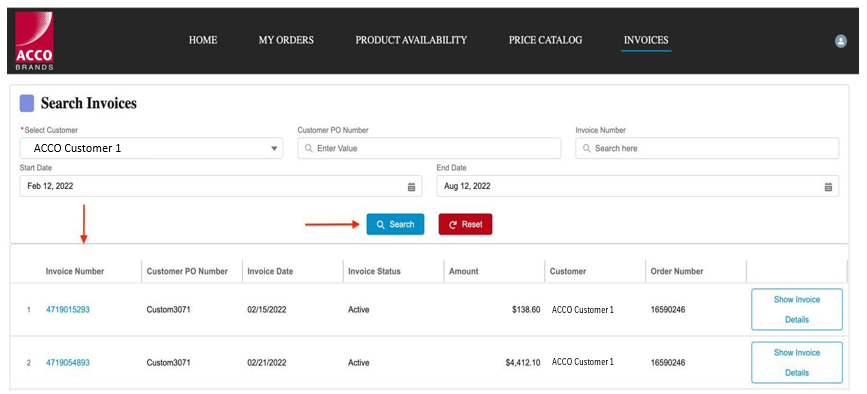This screenshot has width=867, height=394.
Task: Switch to PRICE CATALOG
Action: pyautogui.click(x=545, y=40)
